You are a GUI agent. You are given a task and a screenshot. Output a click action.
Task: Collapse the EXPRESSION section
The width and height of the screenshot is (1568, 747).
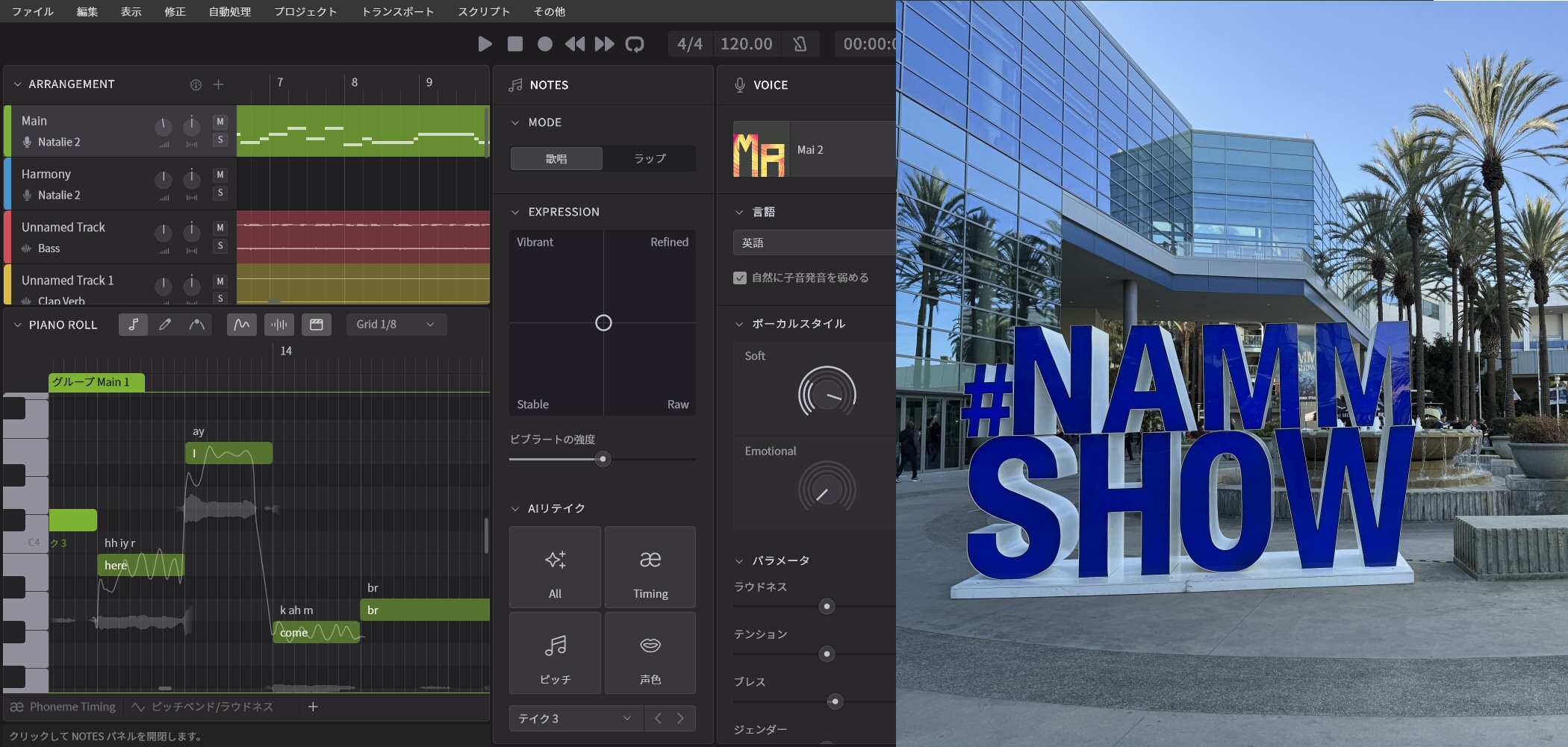[x=515, y=212]
